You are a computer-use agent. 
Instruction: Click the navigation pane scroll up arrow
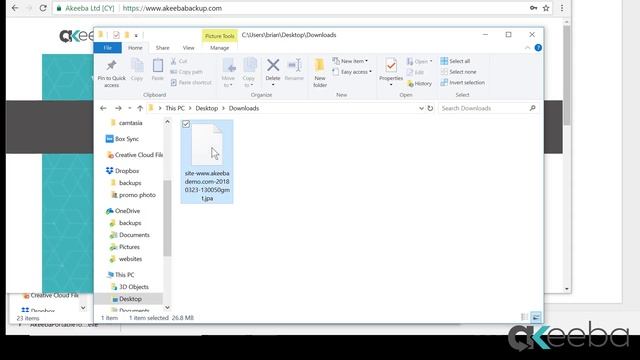(x=167, y=122)
